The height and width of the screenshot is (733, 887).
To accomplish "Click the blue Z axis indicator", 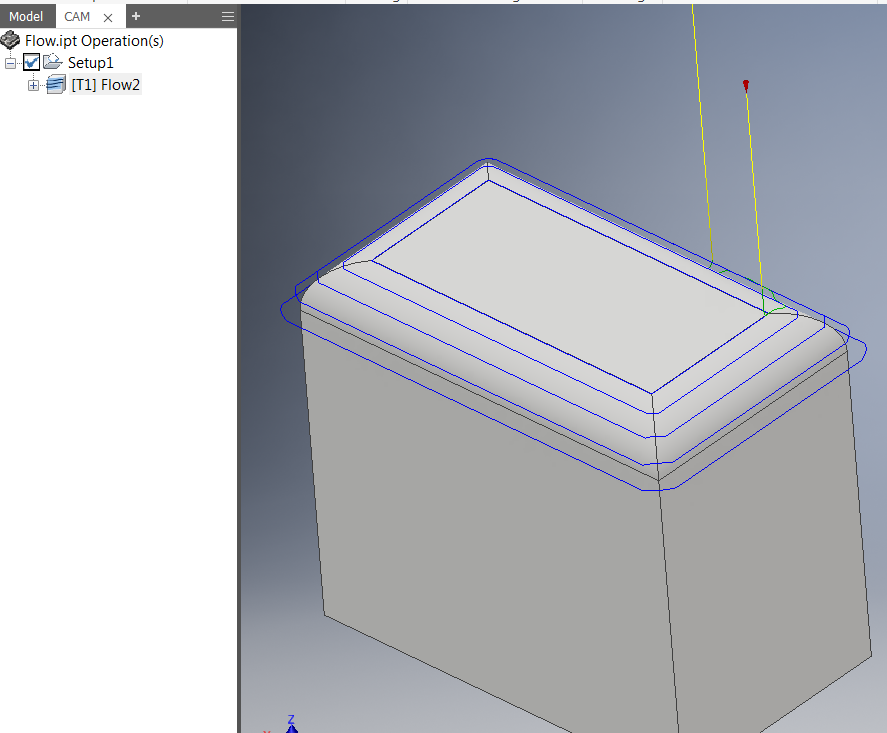I will 291,724.
